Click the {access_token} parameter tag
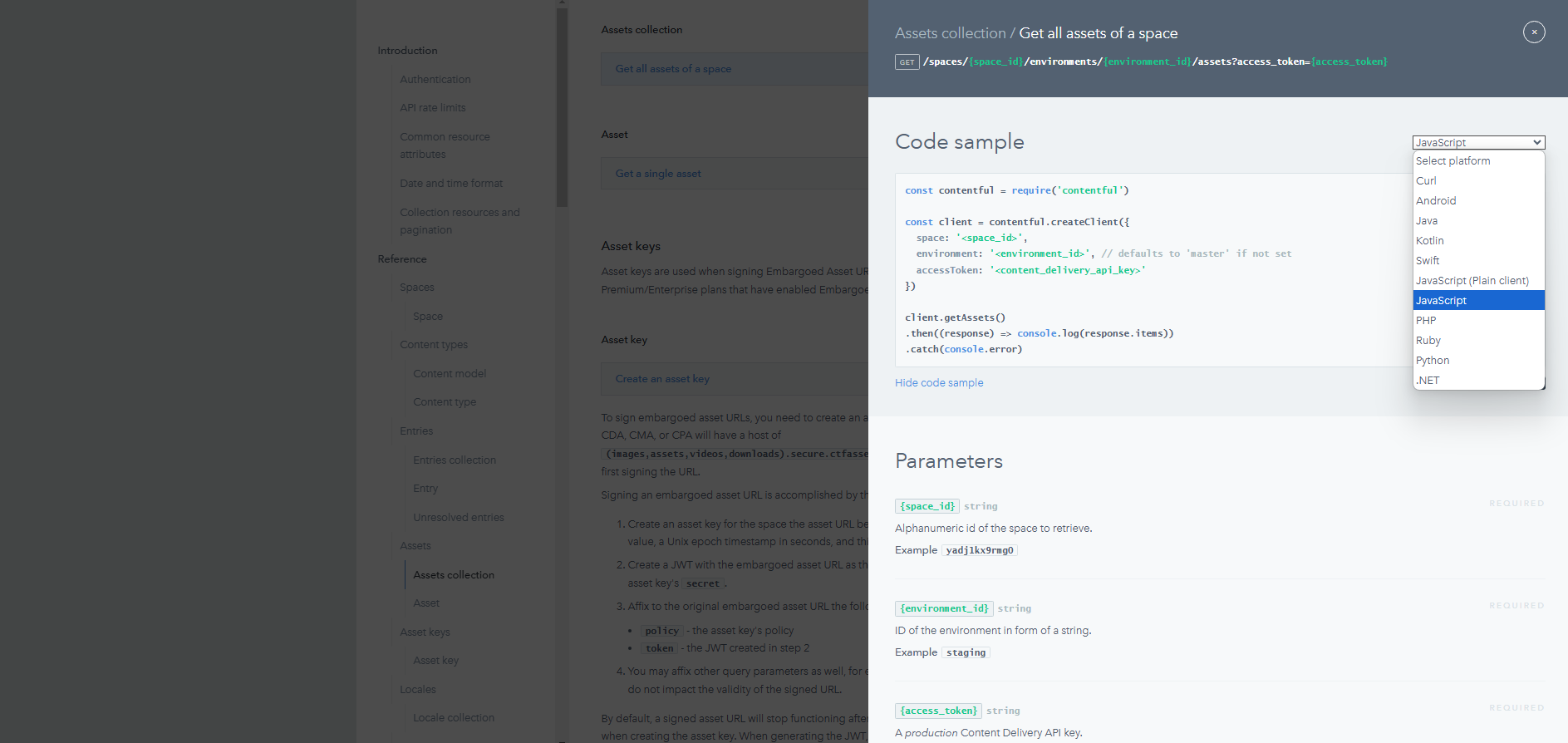Image resolution: width=1568 pixels, height=743 pixels. click(x=938, y=710)
